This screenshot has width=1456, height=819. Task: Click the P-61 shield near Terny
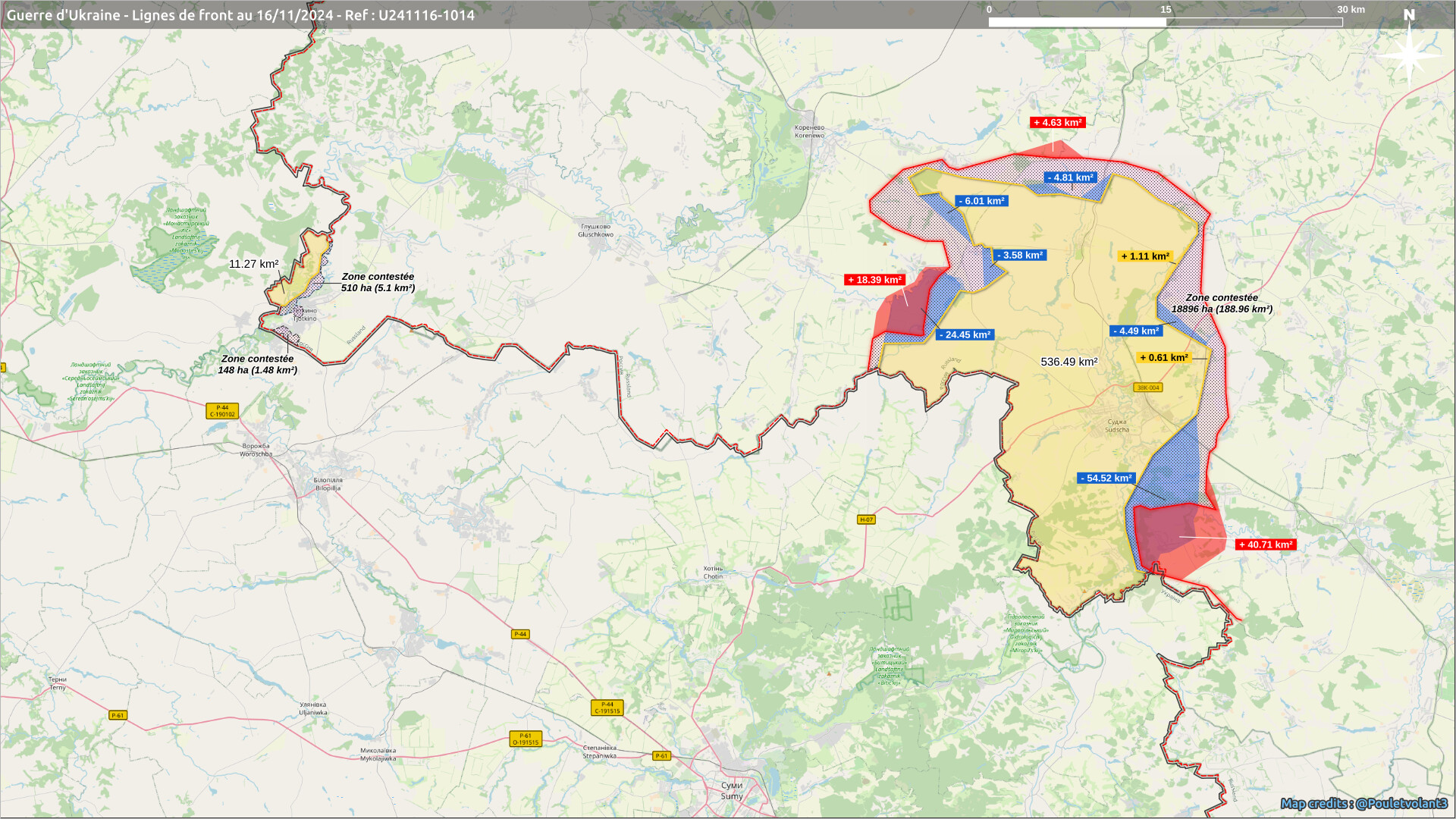[118, 715]
